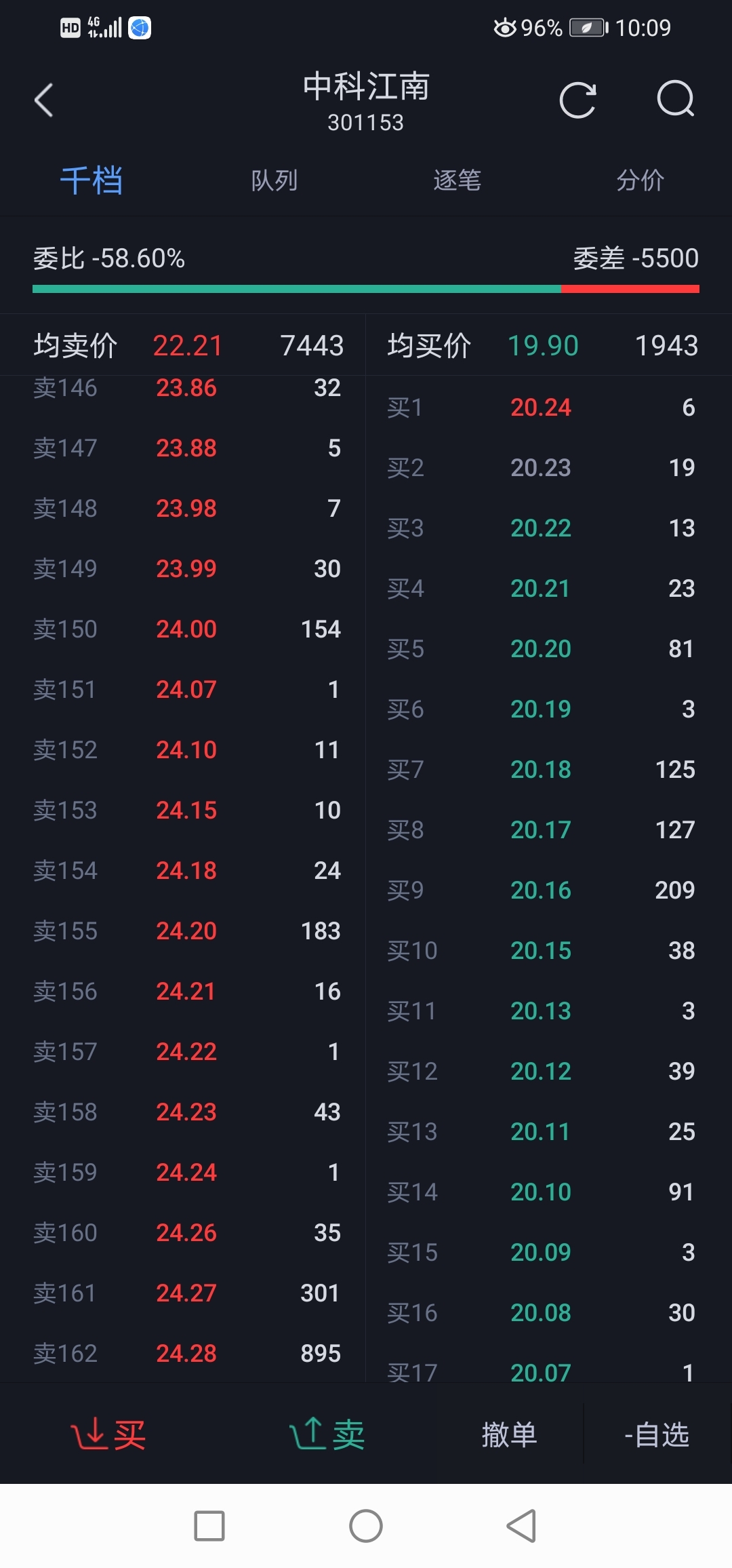This screenshot has width=732, height=1568.
Task: Toggle 自选 watchlist membership
Action: (656, 1434)
